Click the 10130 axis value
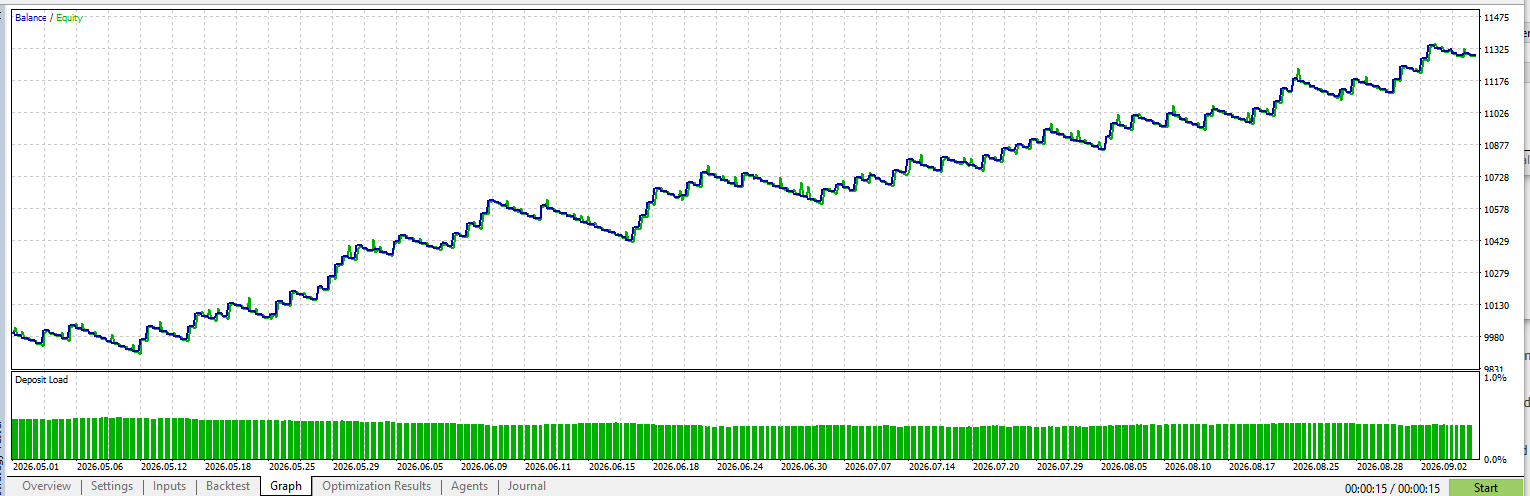 pos(1496,305)
